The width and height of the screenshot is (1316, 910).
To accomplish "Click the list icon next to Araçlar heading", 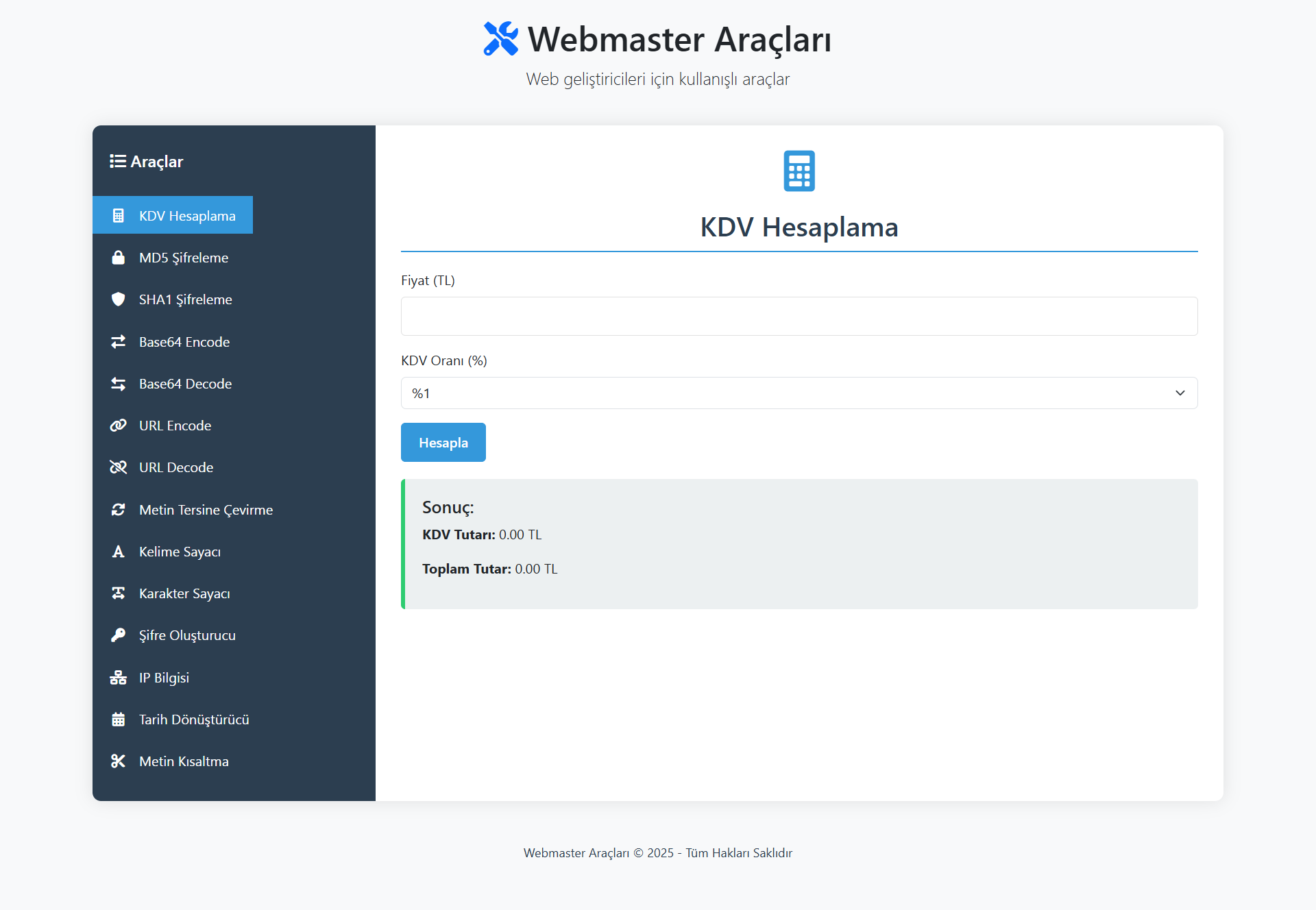I will pyautogui.click(x=118, y=161).
